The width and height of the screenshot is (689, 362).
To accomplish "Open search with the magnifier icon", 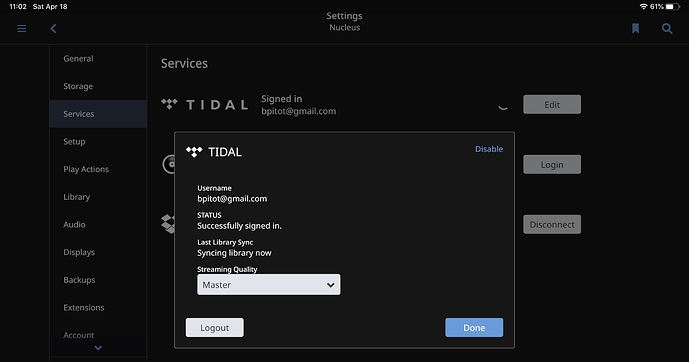I will [x=667, y=29].
